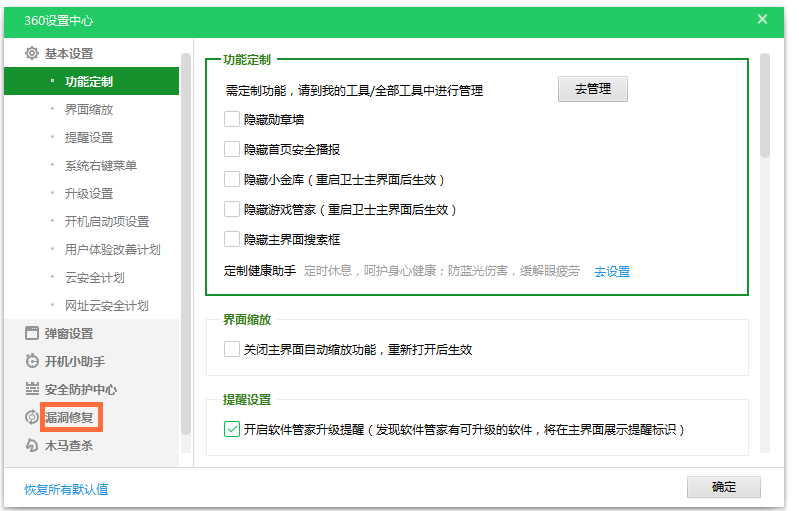Open 升级设置 sidebar entry
799x511 pixels.
(x=89, y=194)
